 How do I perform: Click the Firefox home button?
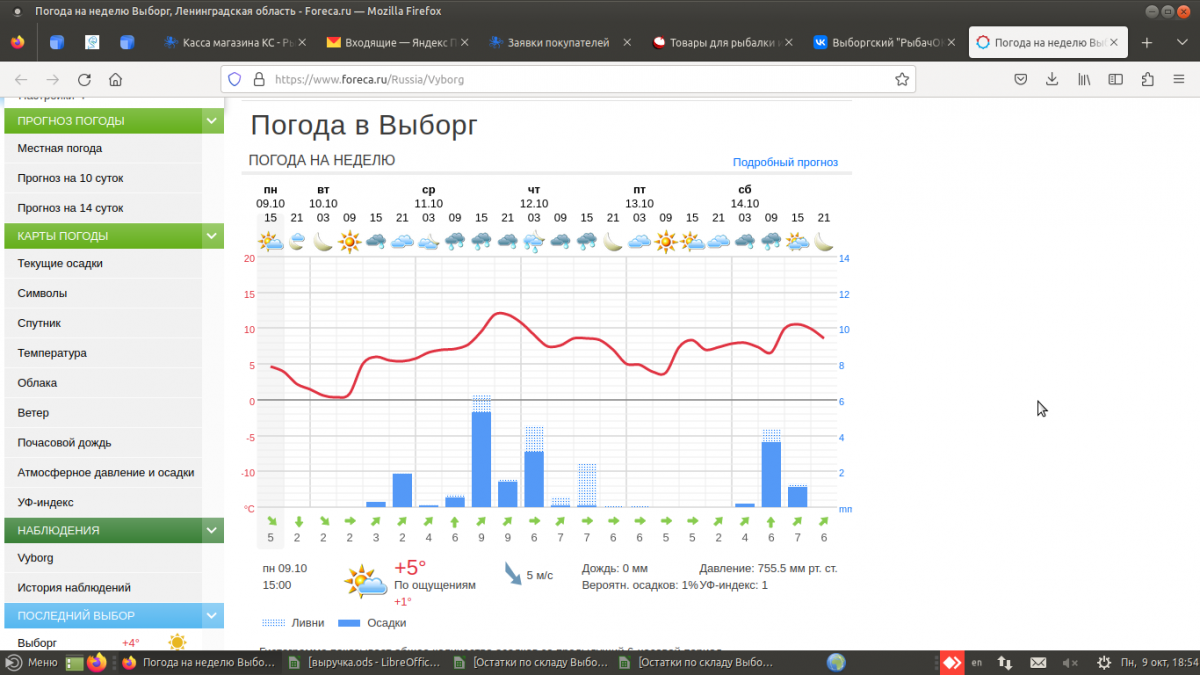click(116, 79)
